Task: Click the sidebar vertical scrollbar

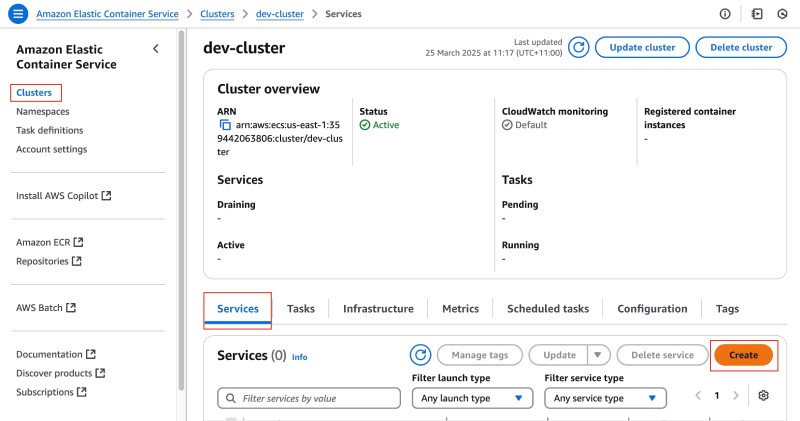Action: point(181,209)
